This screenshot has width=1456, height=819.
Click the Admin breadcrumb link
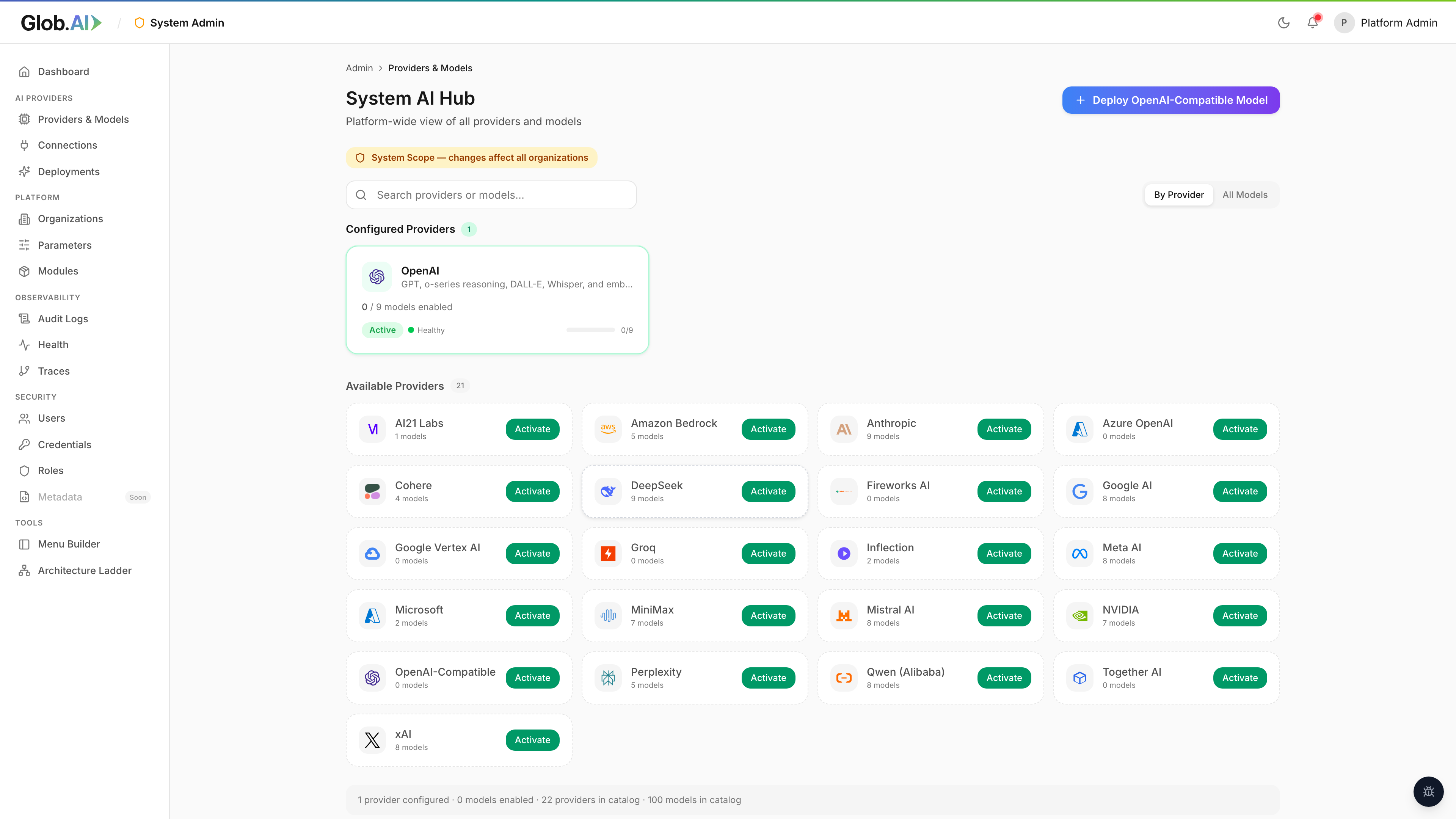[x=359, y=68]
